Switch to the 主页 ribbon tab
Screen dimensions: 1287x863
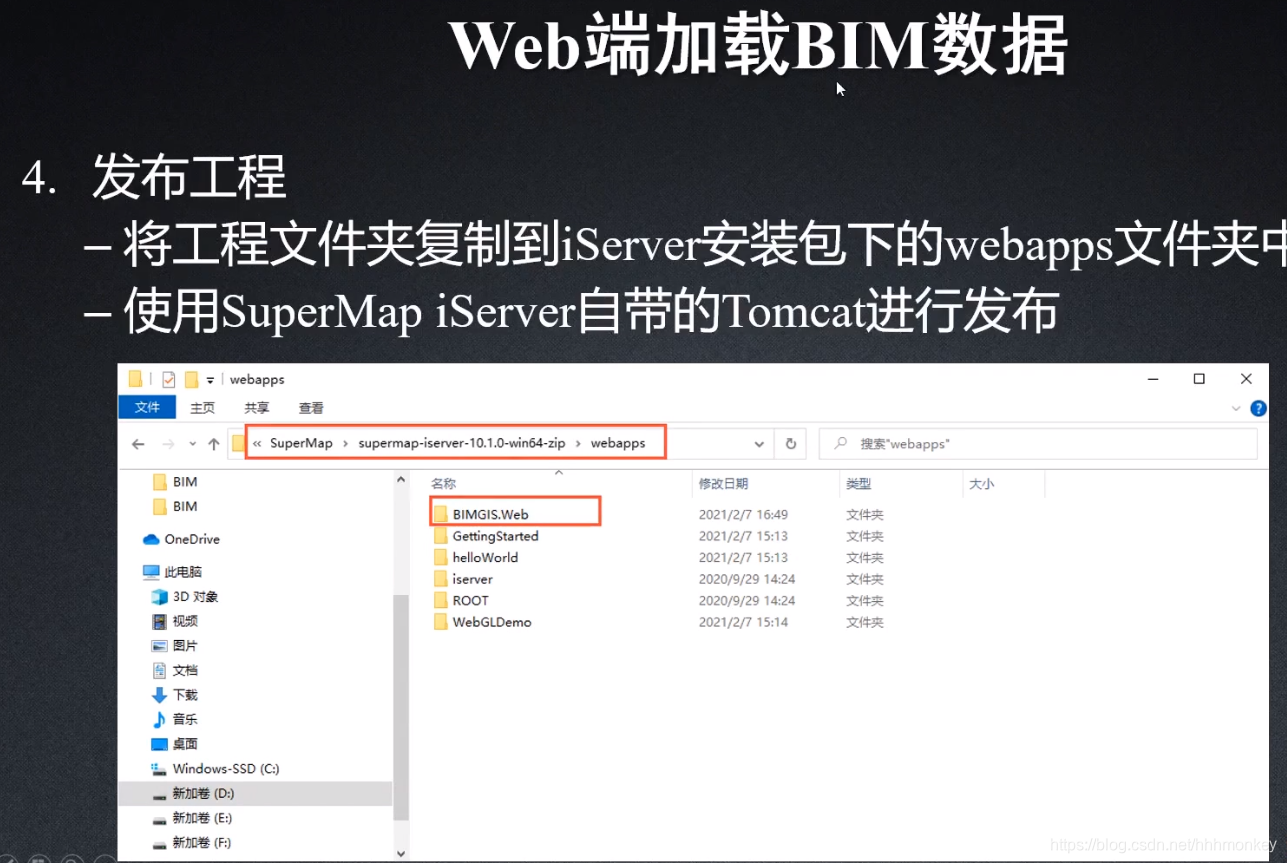[x=202, y=408]
